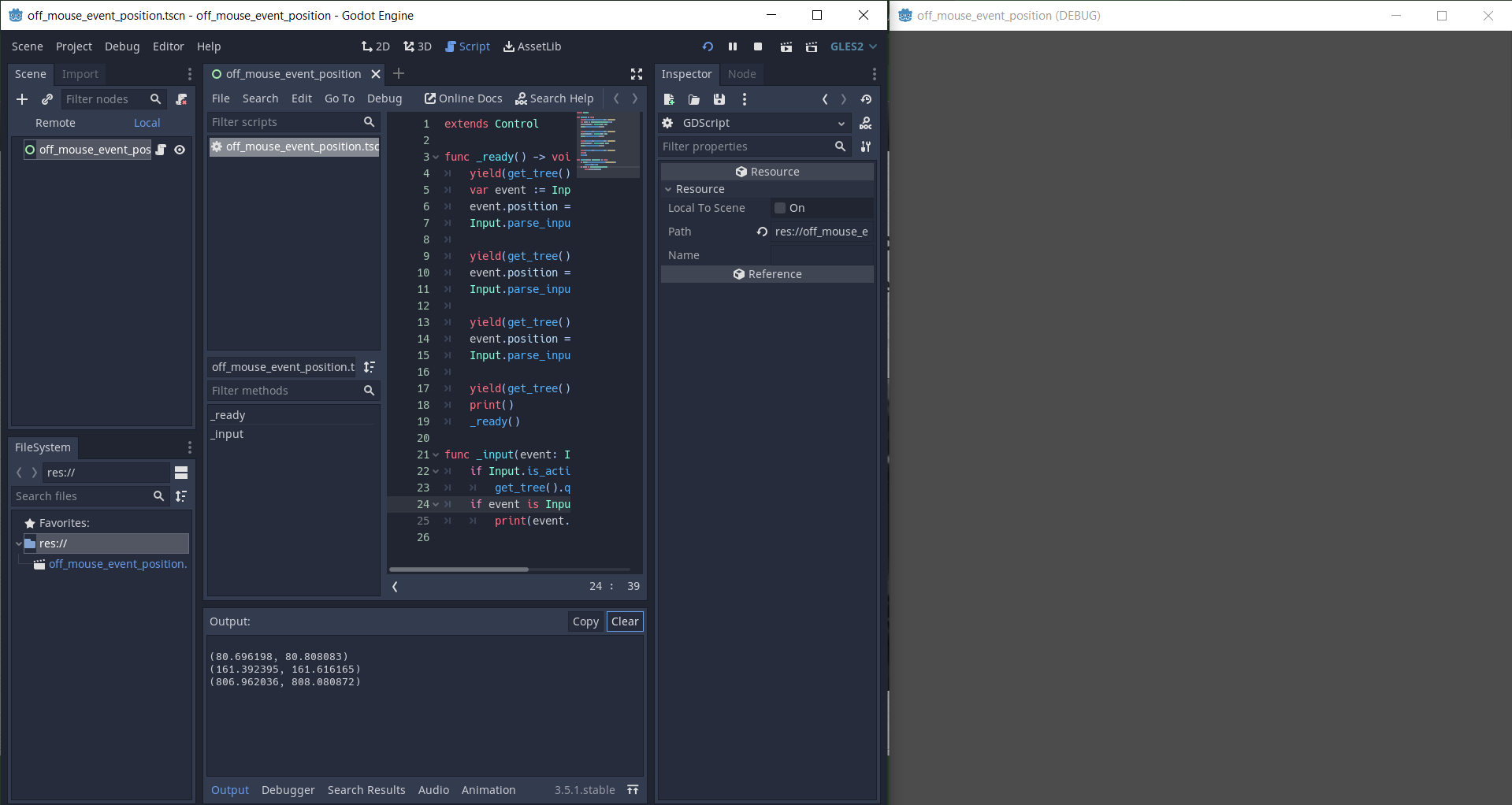Viewport: 1512px width, 805px height.
Task: Toggle FileSystem split mode icon
Action: pos(181,473)
